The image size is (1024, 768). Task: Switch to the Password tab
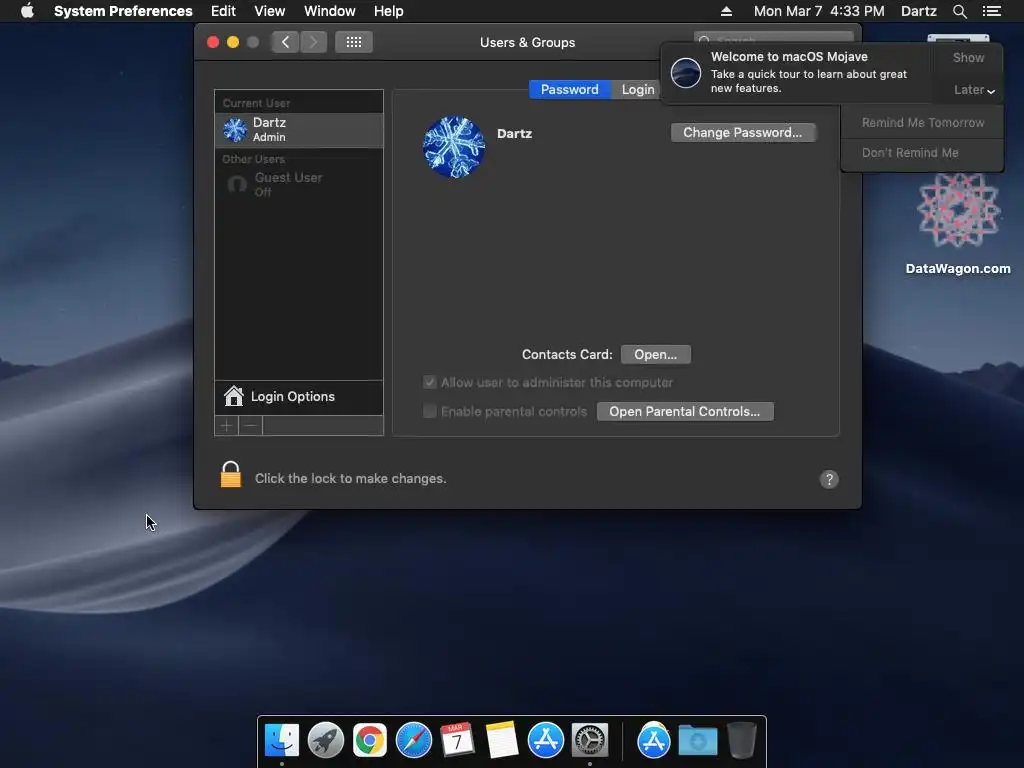point(569,89)
